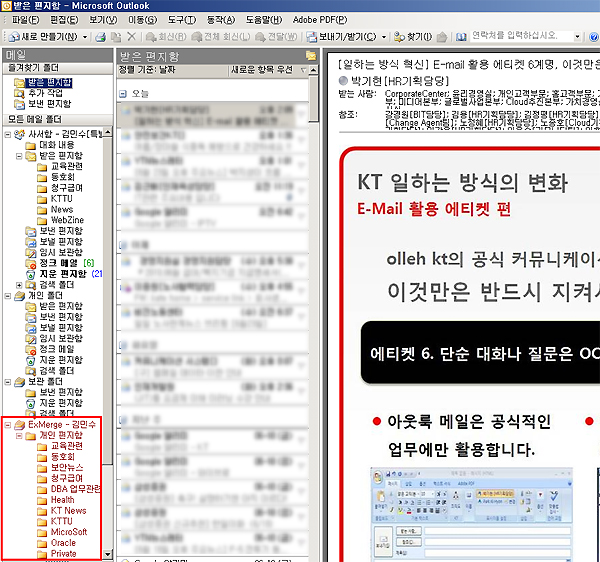Viewport: 600px width, 562px height.
Task: Click the Delete X icon in toolbar
Action: point(131,37)
